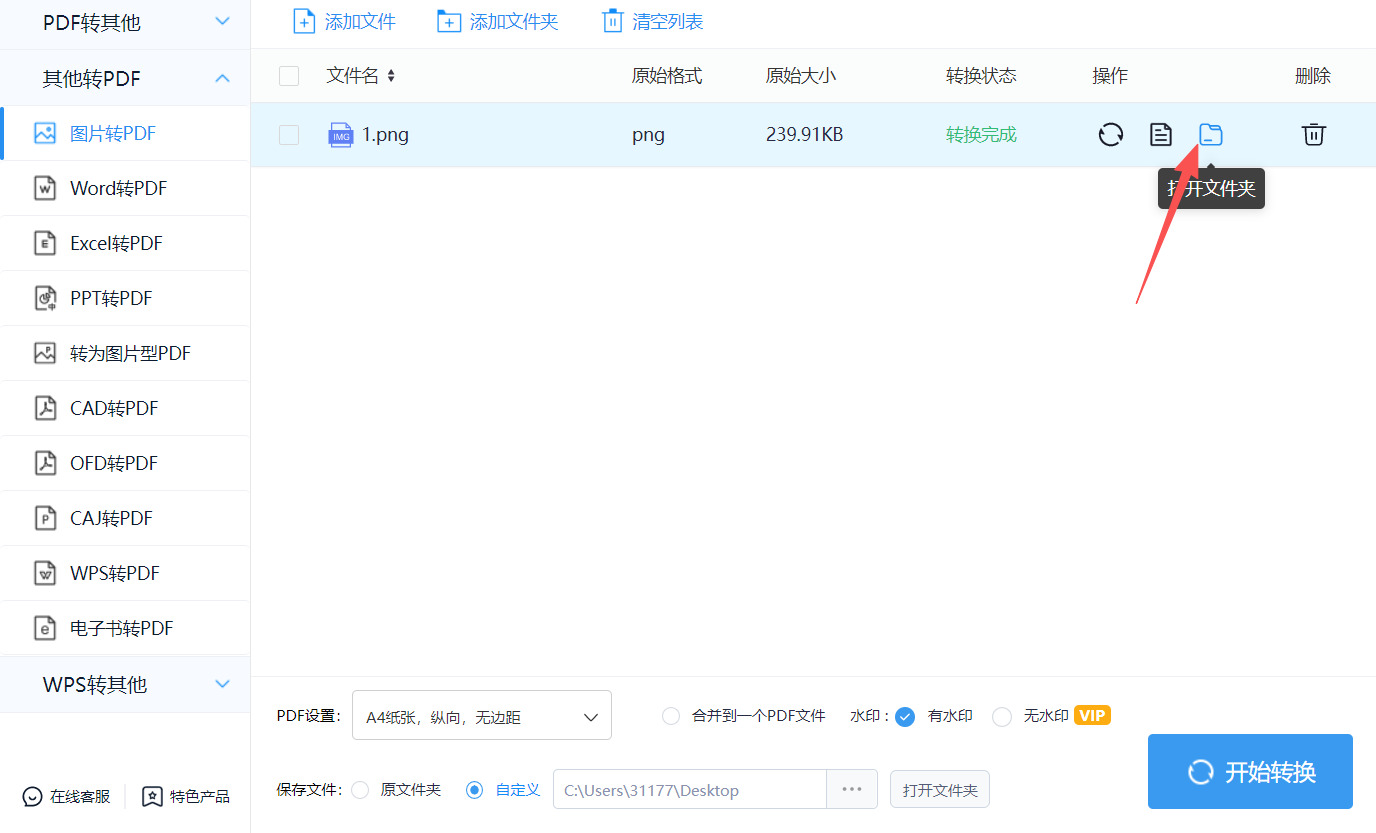The image size is (1376, 833).
Task: Click the 清空列表 clear list icon
Action: 612,20
